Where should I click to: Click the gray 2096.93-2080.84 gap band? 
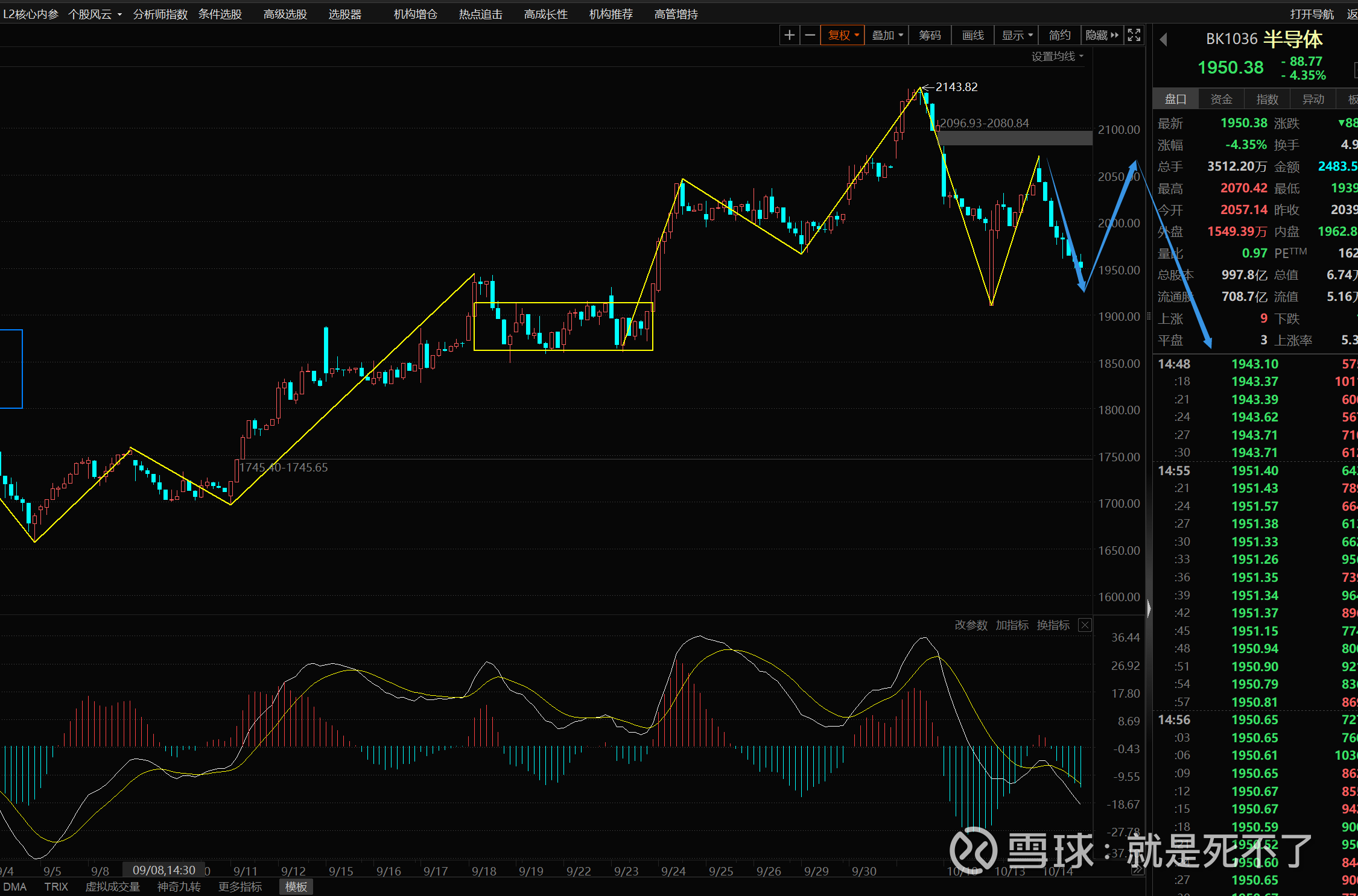[x=1014, y=138]
